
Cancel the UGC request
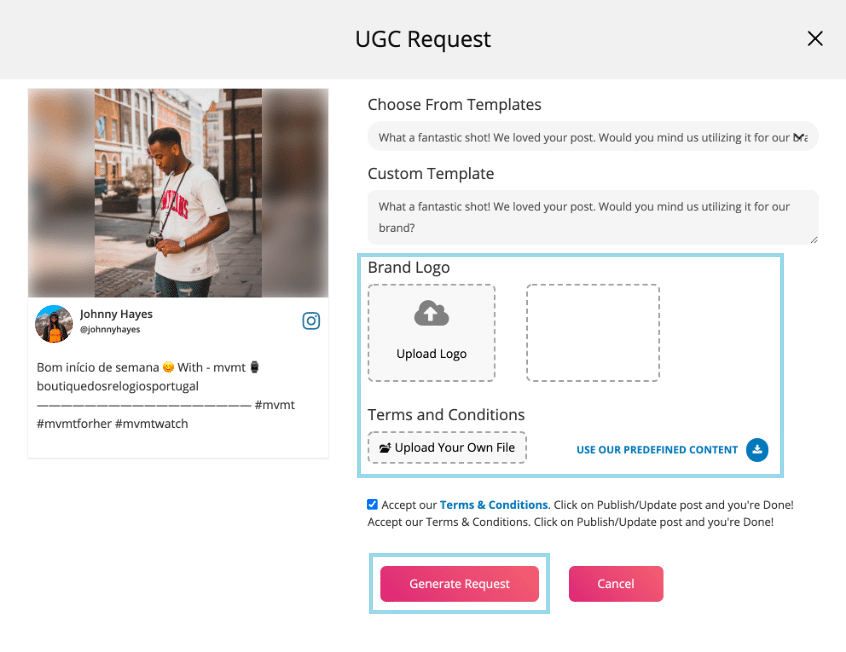[616, 583]
